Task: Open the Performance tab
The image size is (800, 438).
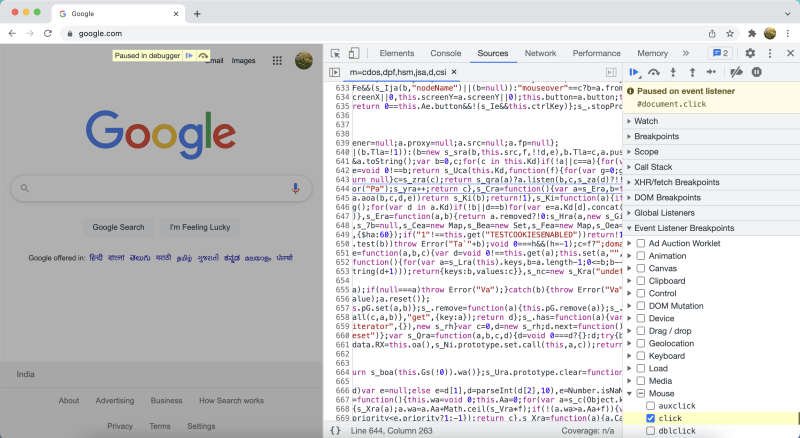Action: click(x=596, y=53)
